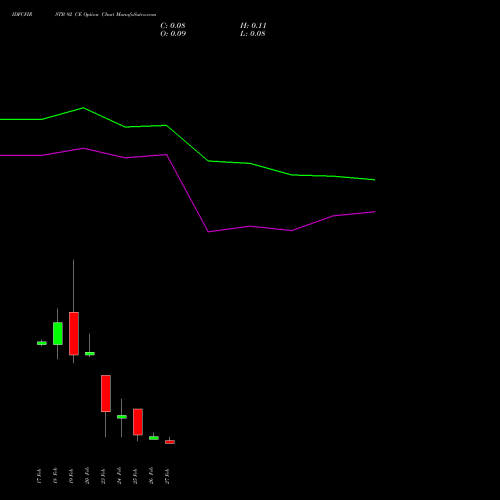Click the open value 'O: 0.09'

[x=173, y=34]
